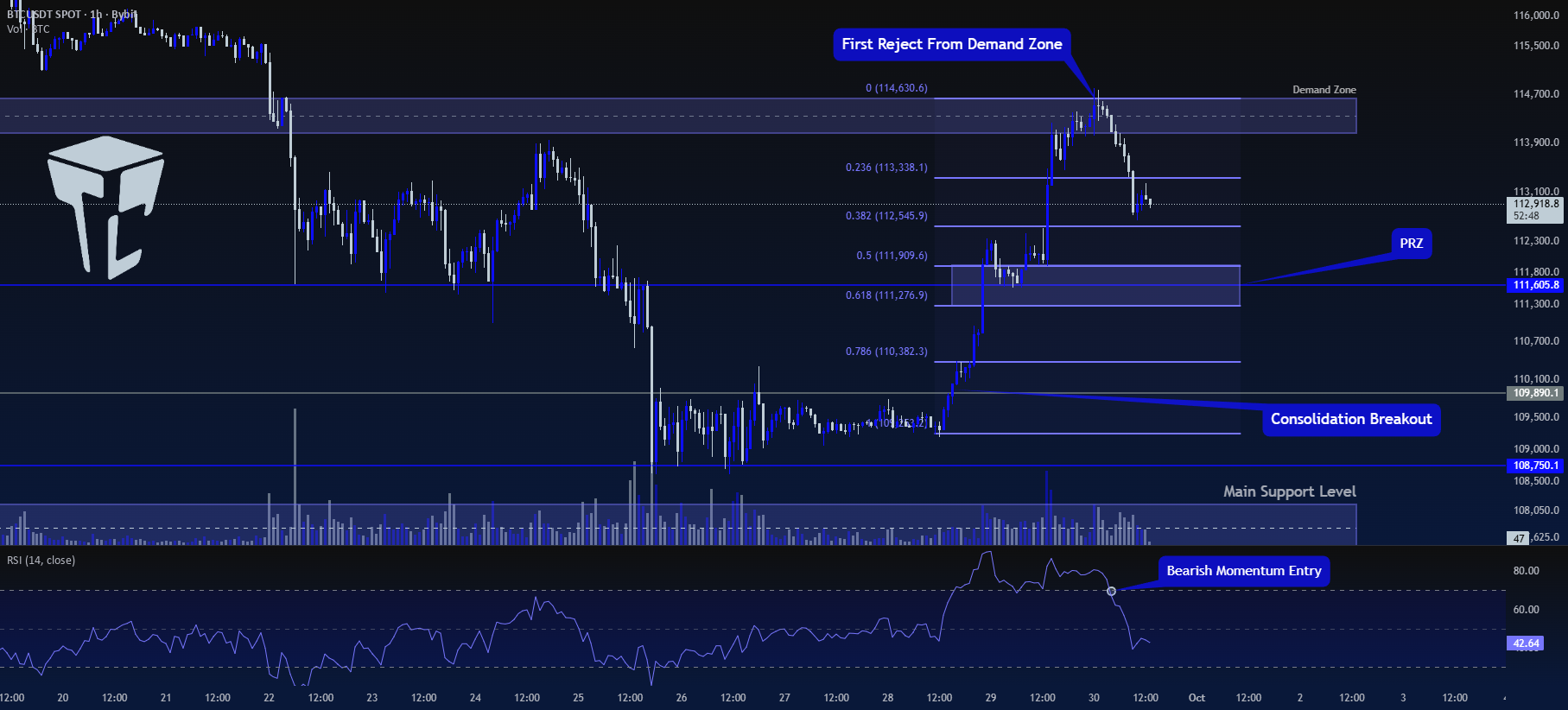1568x710 pixels.
Task: Click the 111,605.8 blue price tag
Action: tap(1535, 285)
